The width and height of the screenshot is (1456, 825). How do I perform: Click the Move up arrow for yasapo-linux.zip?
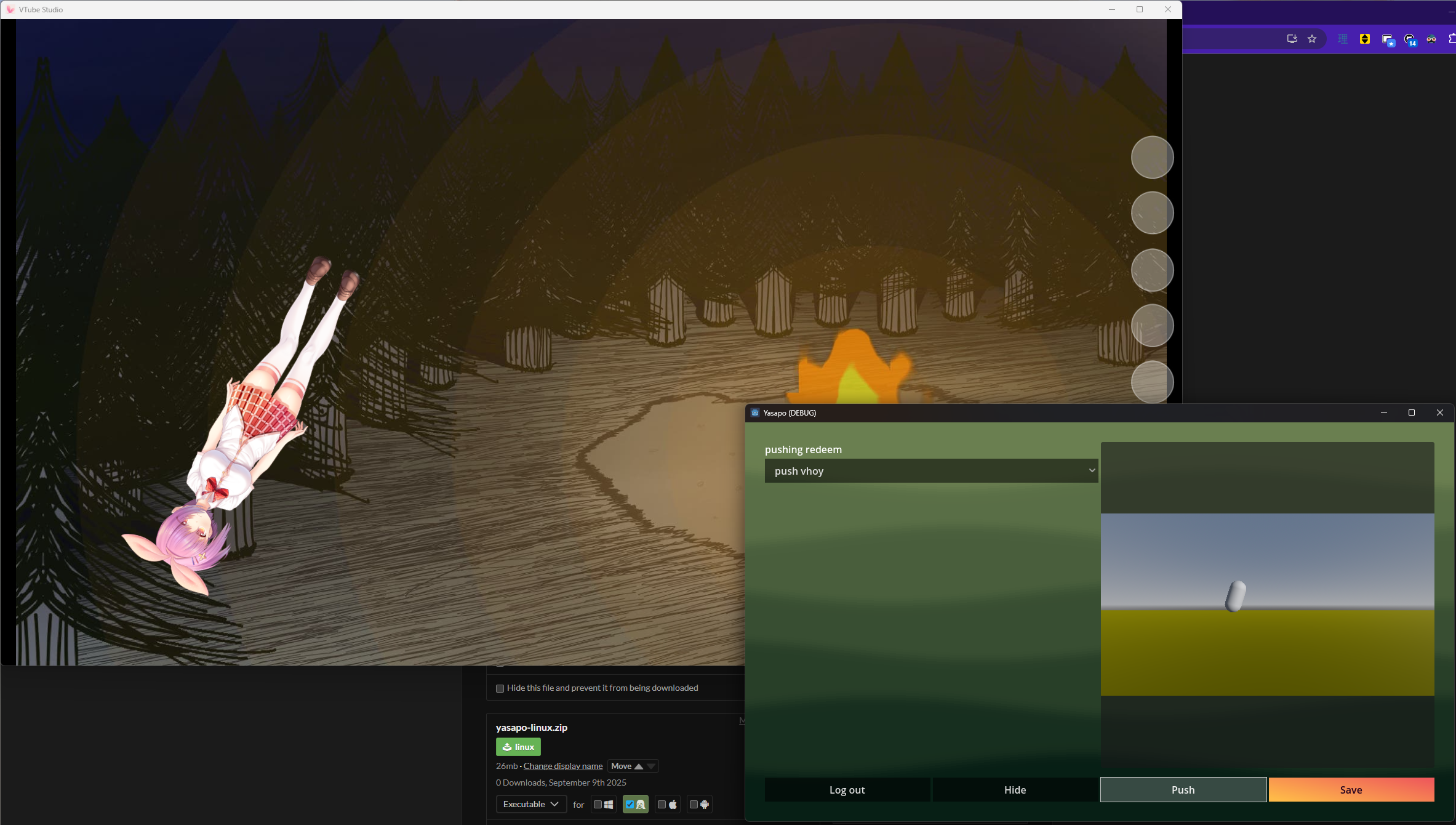pos(639,767)
